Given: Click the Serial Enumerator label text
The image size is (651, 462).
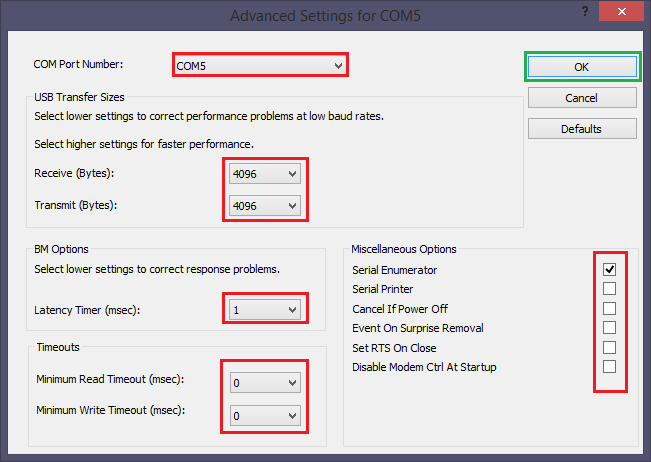Looking at the screenshot, I should click(x=394, y=270).
